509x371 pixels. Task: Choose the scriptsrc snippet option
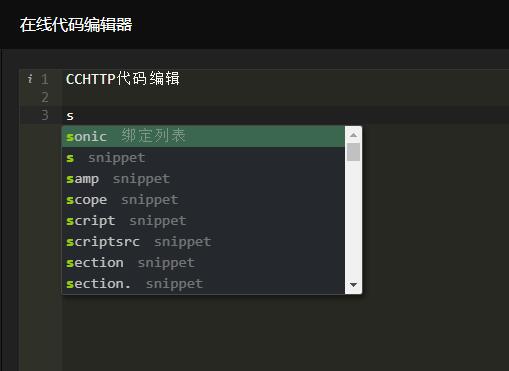[203, 242]
